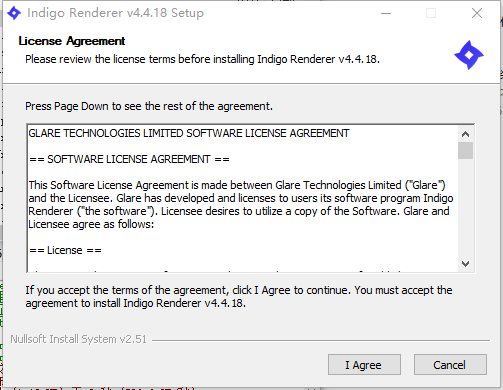
Task: Click the disabled maximize button
Action: click(x=431, y=13)
